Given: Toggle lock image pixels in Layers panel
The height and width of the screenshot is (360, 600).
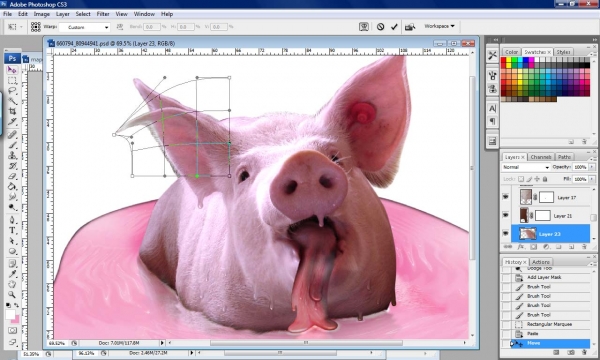Looking at the screenshot, I should 529,179.
